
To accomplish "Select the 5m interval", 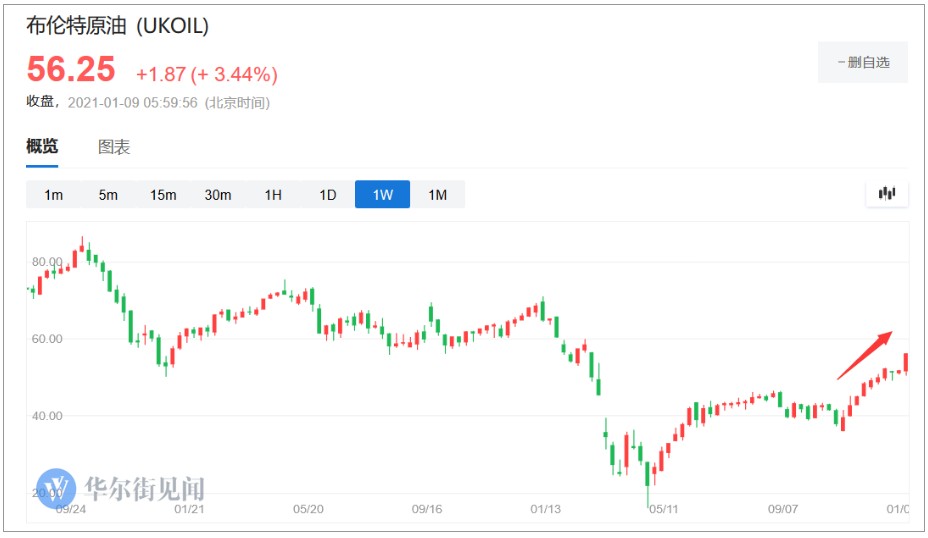I will 108,195.
